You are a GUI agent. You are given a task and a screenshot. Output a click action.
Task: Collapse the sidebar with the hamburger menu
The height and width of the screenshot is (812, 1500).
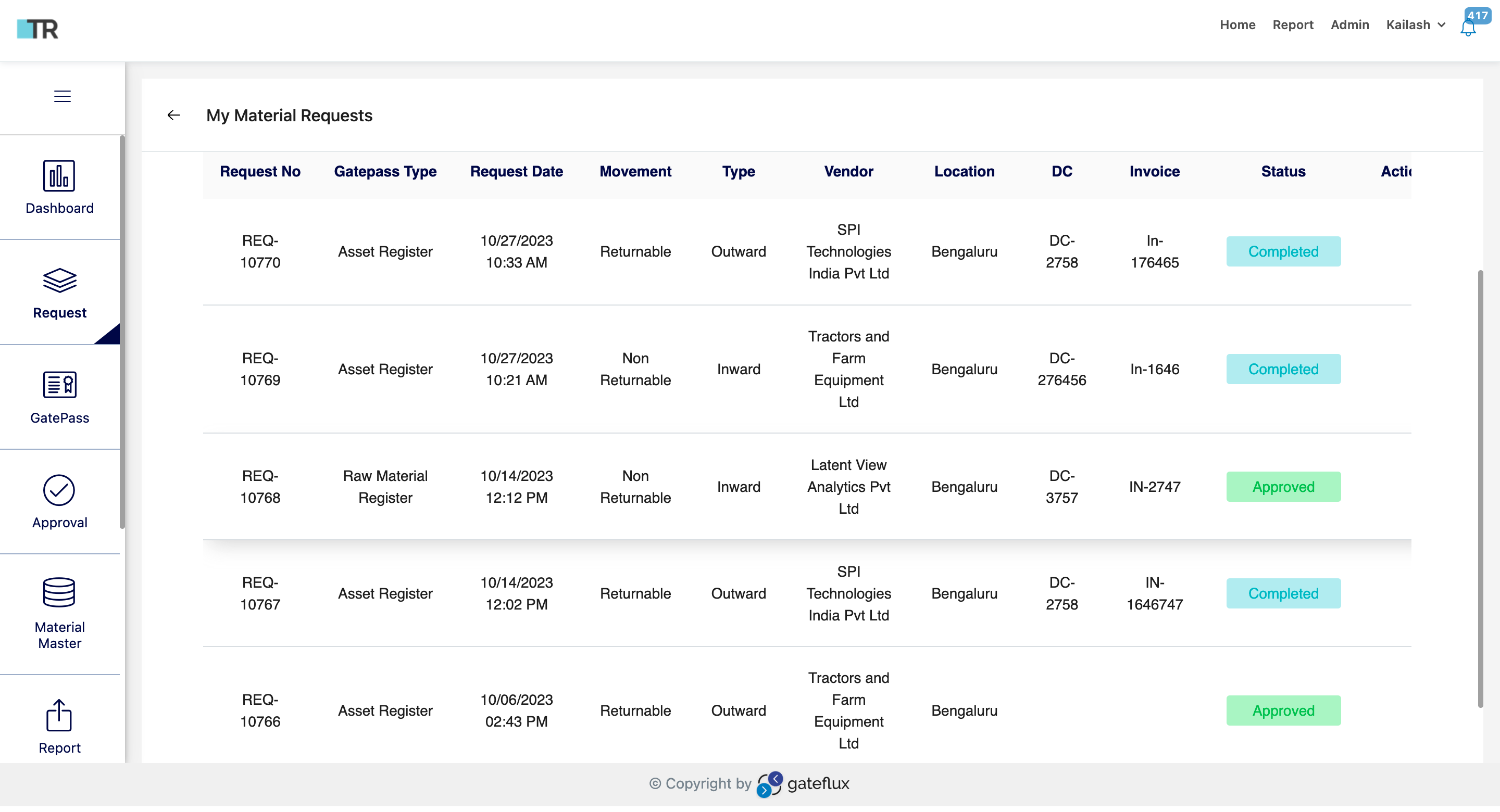click(x=61, y=95)
